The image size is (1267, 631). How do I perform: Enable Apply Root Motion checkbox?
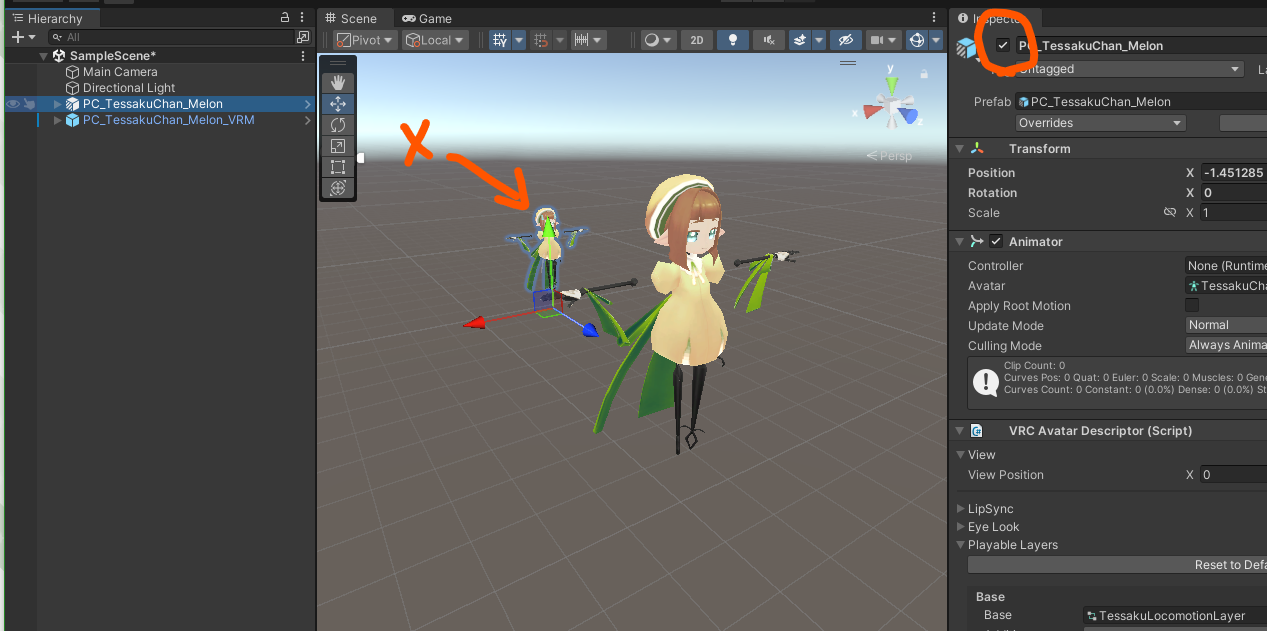click(1192, 305)
